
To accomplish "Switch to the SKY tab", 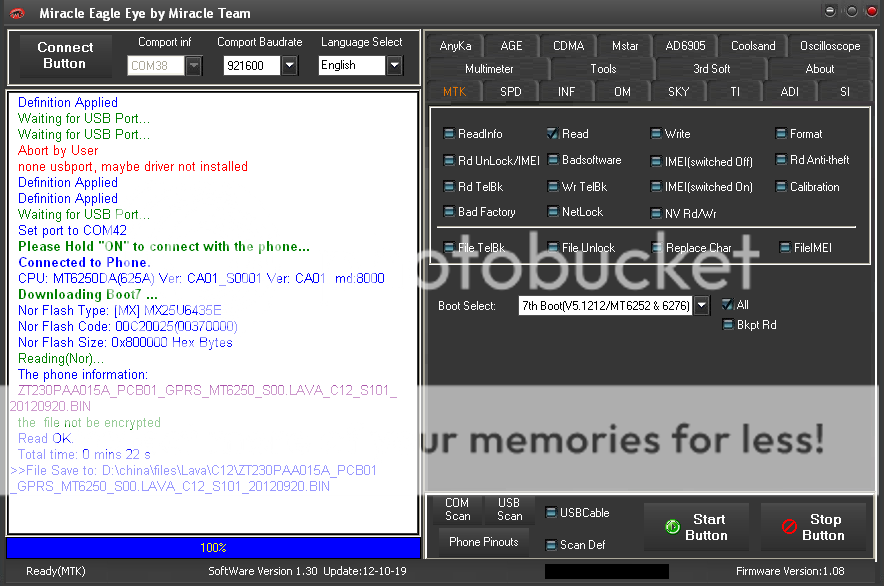I will [x=678, y=91].
